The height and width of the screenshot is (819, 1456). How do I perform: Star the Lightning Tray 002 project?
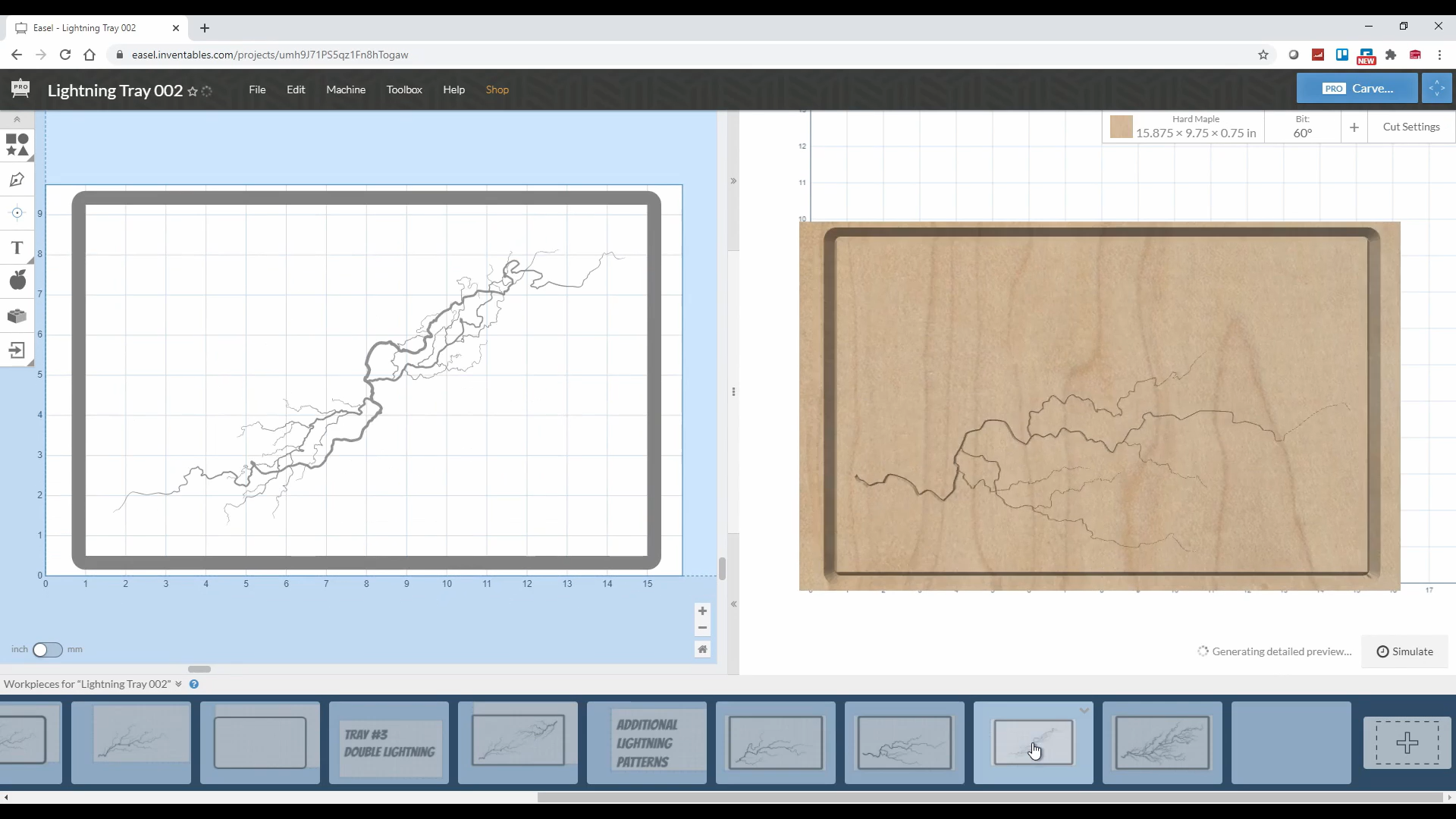(x=193, y=91)
